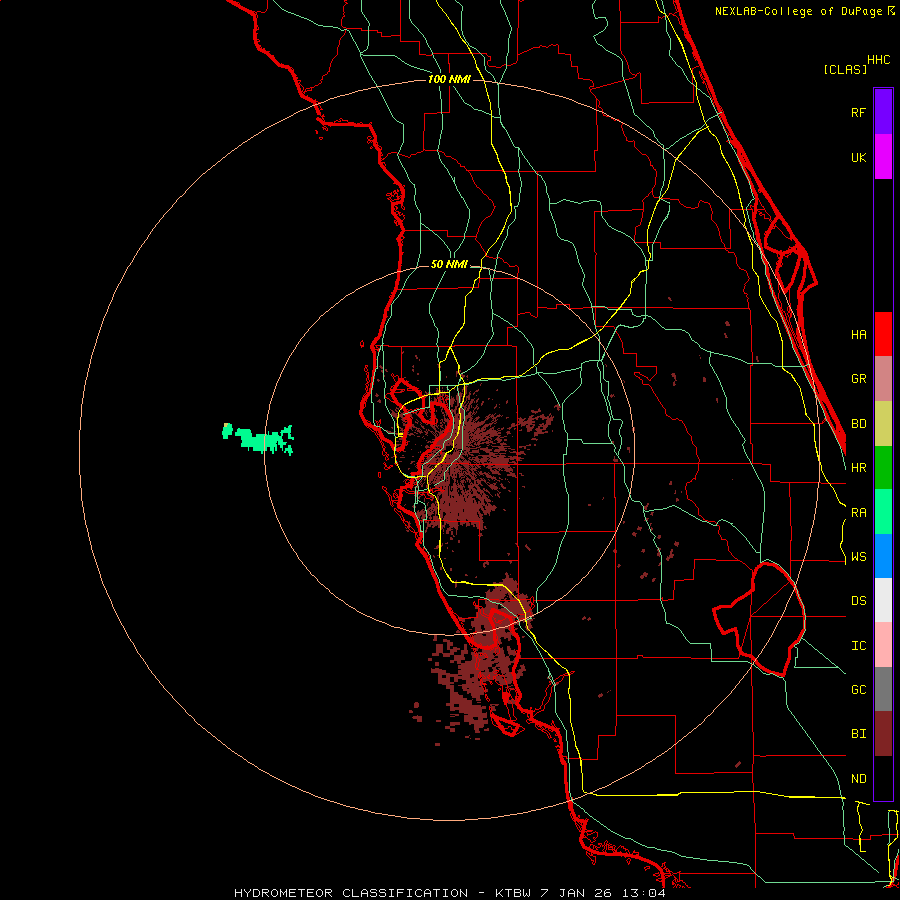Click the 'GR' legend label
The width and height of the screenshot is (900, 900).
(x=858, y=379)
